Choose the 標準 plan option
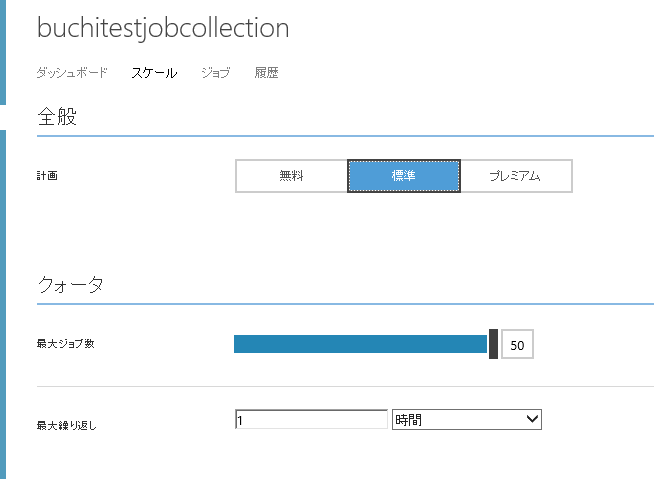Image resolution: width=654 pixels, height=479 pixels. coord(404,176)
